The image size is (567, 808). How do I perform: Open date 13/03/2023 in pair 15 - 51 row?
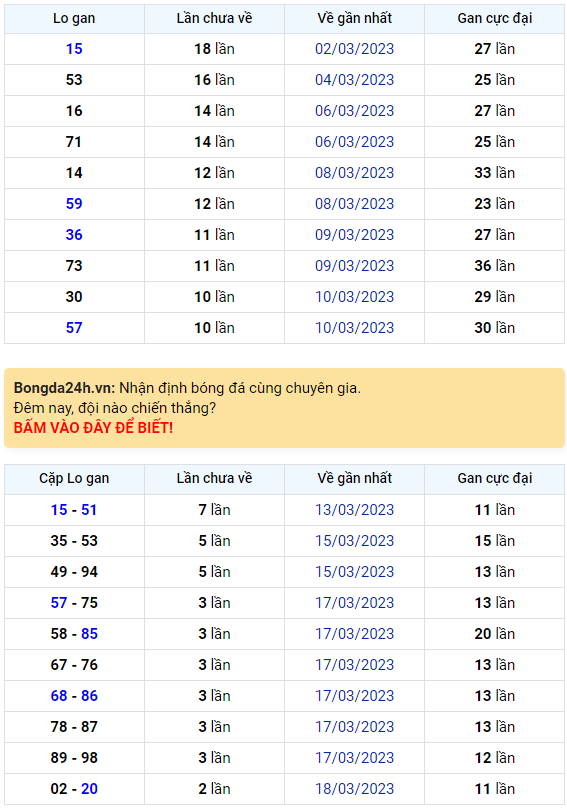(x=355, y=510)
